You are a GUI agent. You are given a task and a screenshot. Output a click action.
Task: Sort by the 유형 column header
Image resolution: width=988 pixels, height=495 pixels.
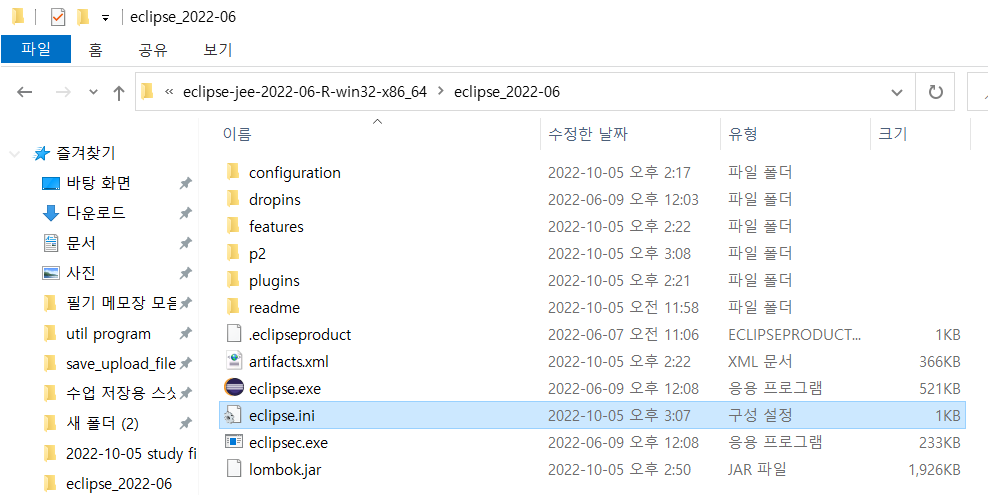pyautogui.click(x=795, y=134)
